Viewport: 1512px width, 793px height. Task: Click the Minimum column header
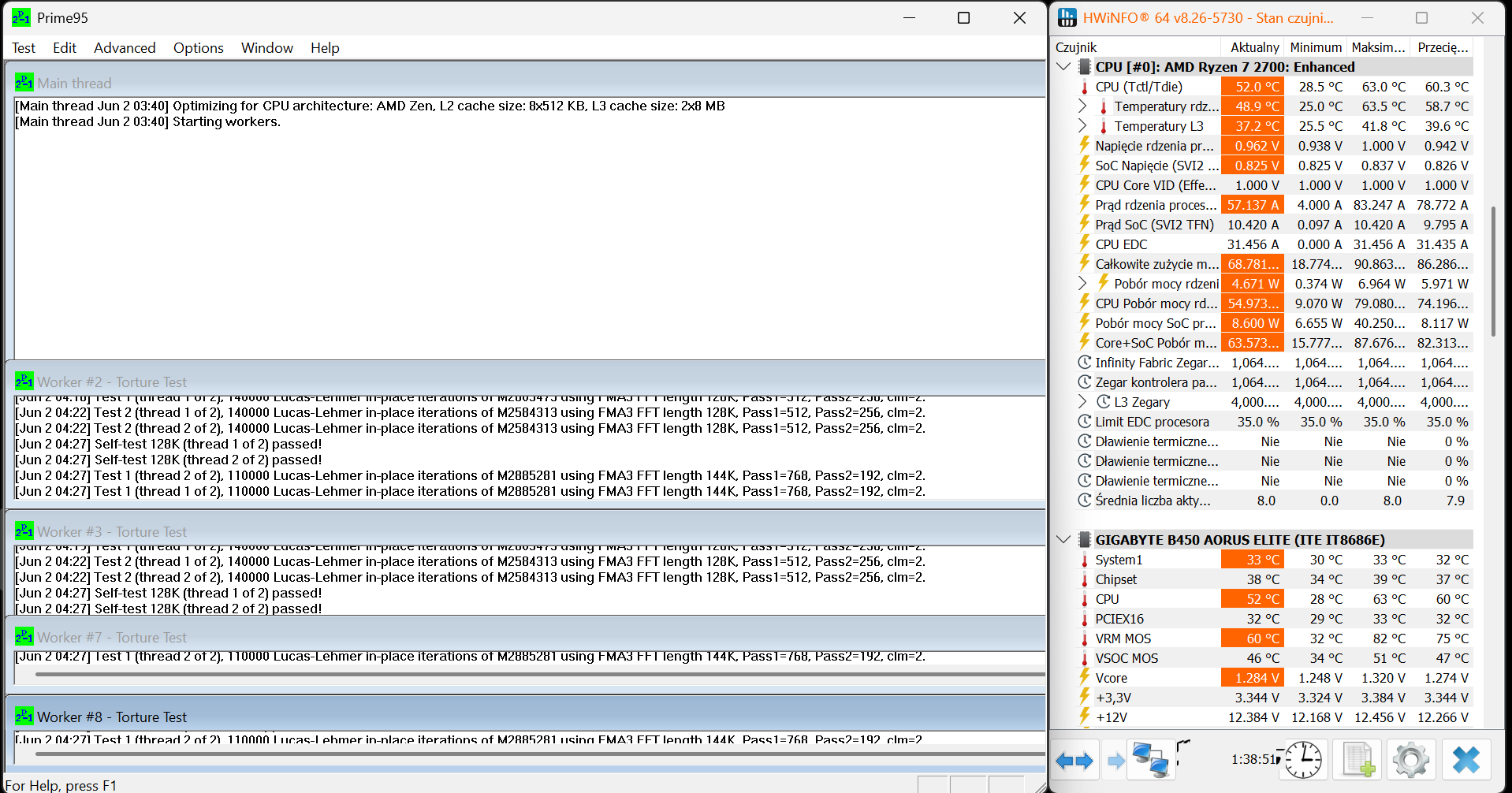click(1315, 47)
